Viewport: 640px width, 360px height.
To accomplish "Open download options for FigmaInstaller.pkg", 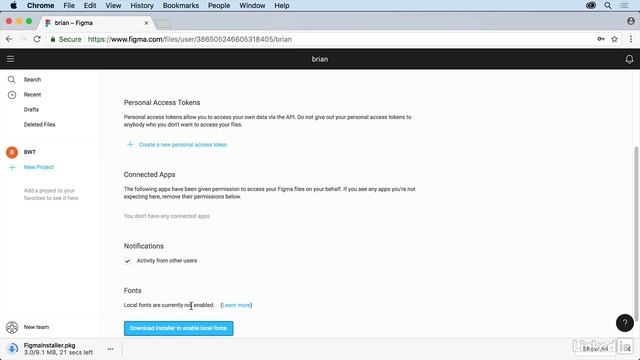I will tap(110, 349).
